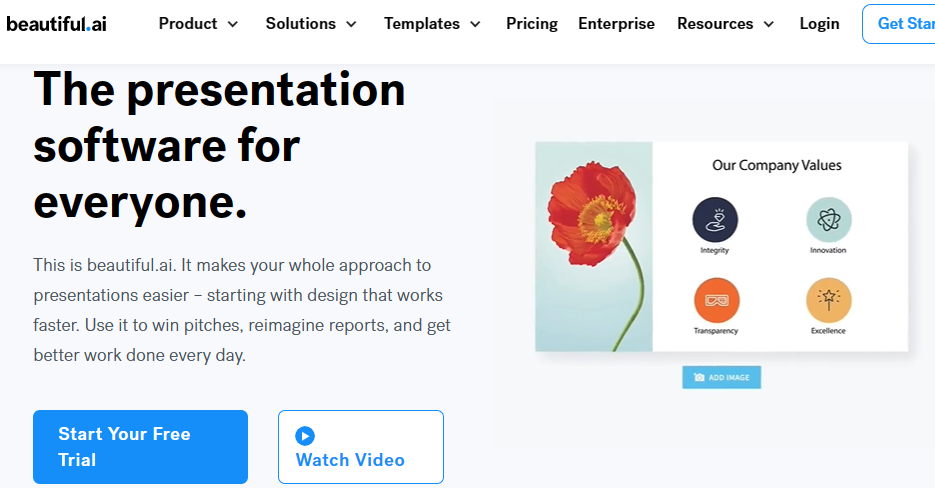The image size is (935, 488).
Task: Click the Login link
Action: (819, 24)
